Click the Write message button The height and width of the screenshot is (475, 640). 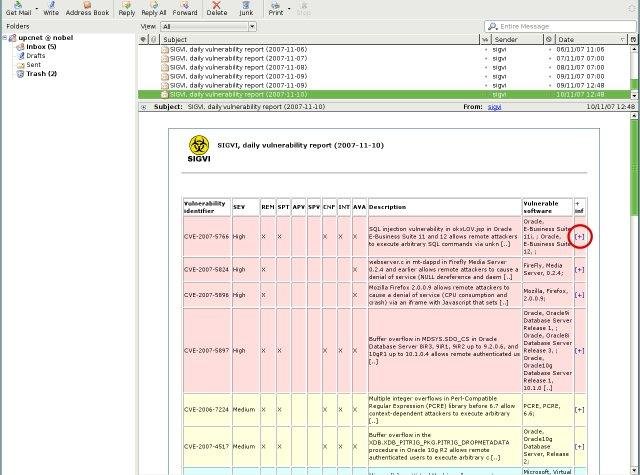coord(51,9)
